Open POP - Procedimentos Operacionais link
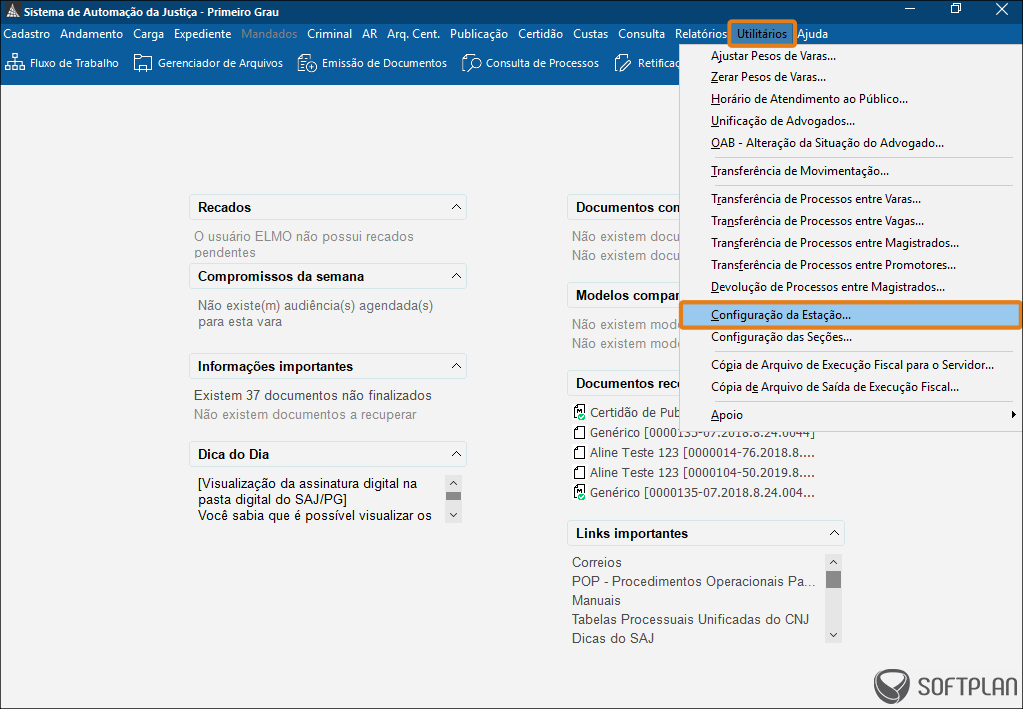1023x709 pixels. pyautogui.click(x=693, y=581)
